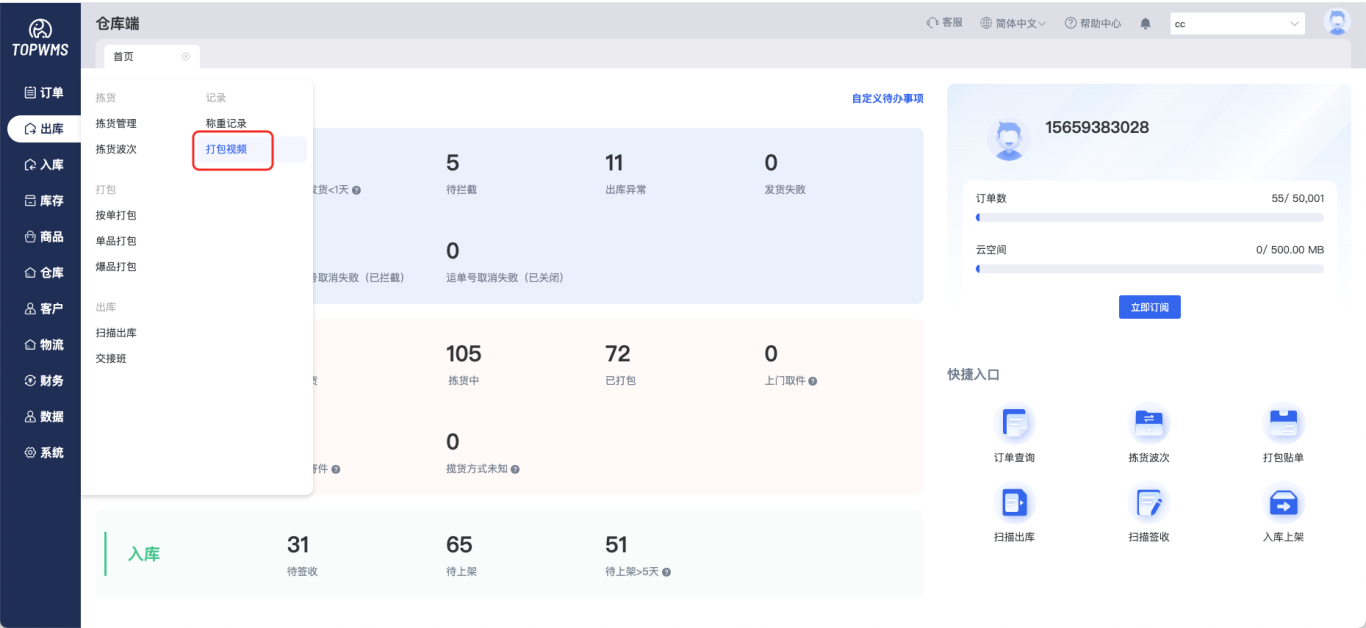The width and height of the screenshot is (1366, 628).
Task: Click the TOPWMS logo
Action: [x=40, y=37]
